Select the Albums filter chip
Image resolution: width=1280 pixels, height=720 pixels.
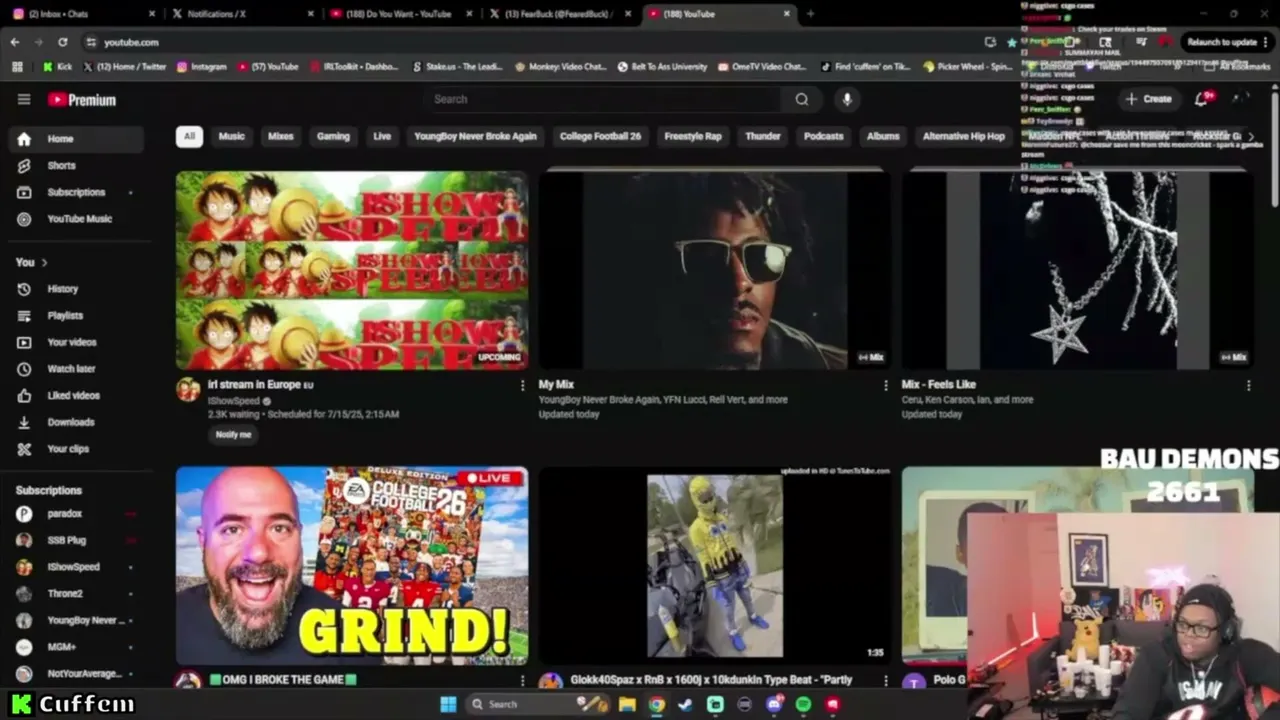[883, 136]
